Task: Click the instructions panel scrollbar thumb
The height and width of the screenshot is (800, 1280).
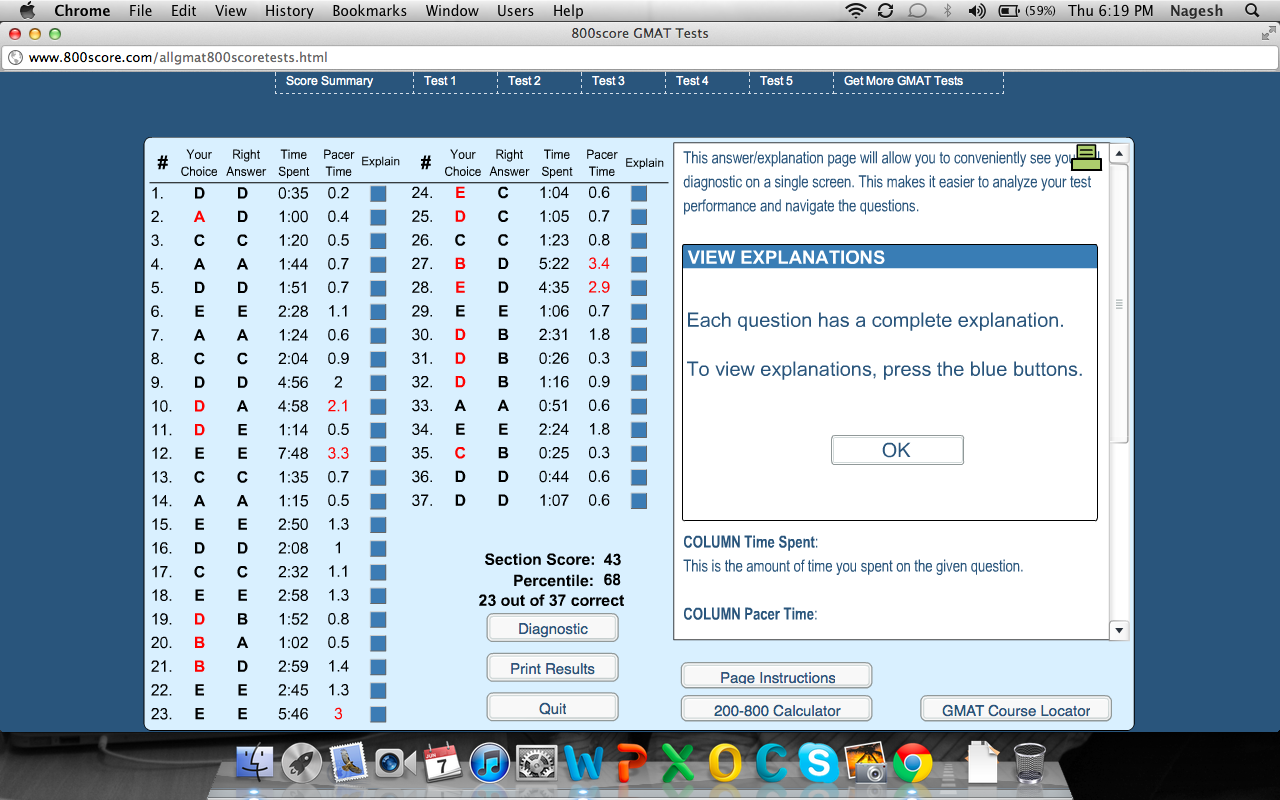Action: tap(1120, 303)
